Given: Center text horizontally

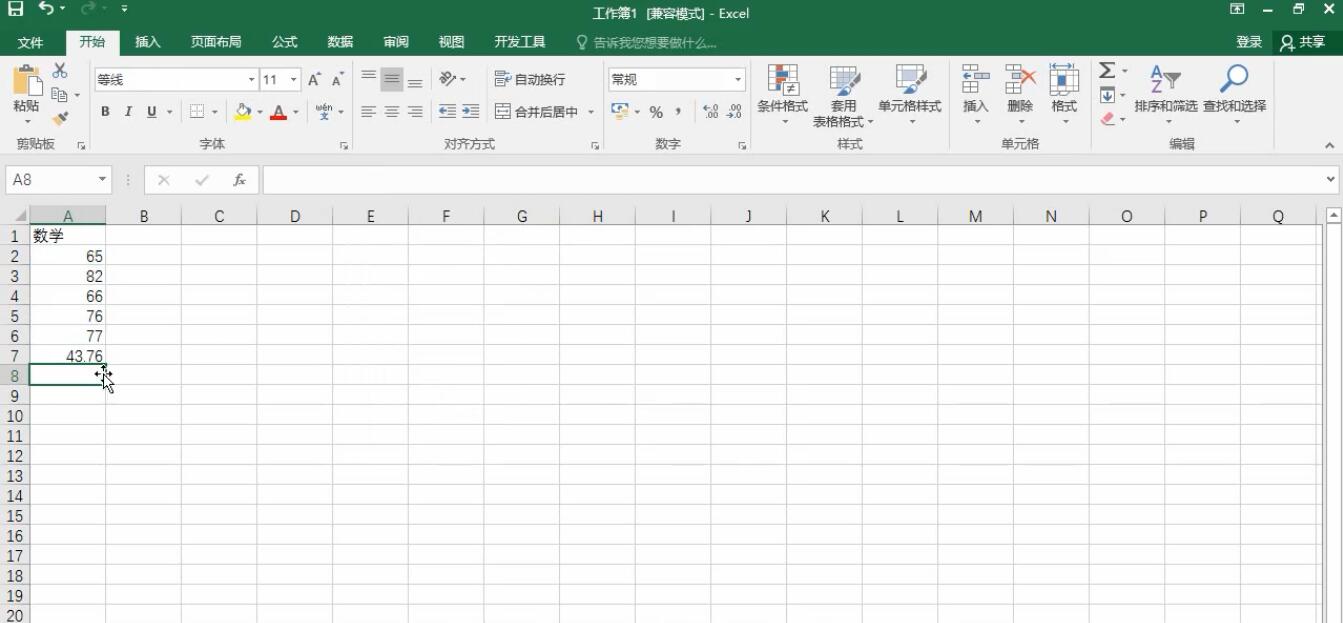Looking at the screenshot, I should click(x=392, y=112).
